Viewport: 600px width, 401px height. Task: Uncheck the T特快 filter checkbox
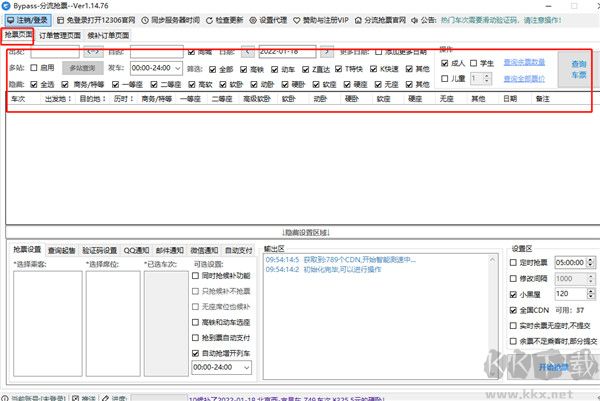pyautogui.click(x=338, y=69)
